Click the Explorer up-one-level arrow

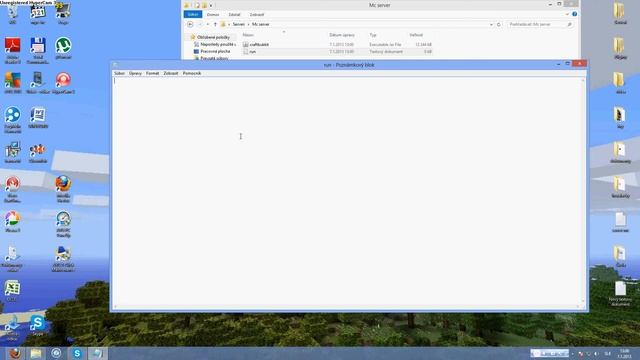pos(215,24)
